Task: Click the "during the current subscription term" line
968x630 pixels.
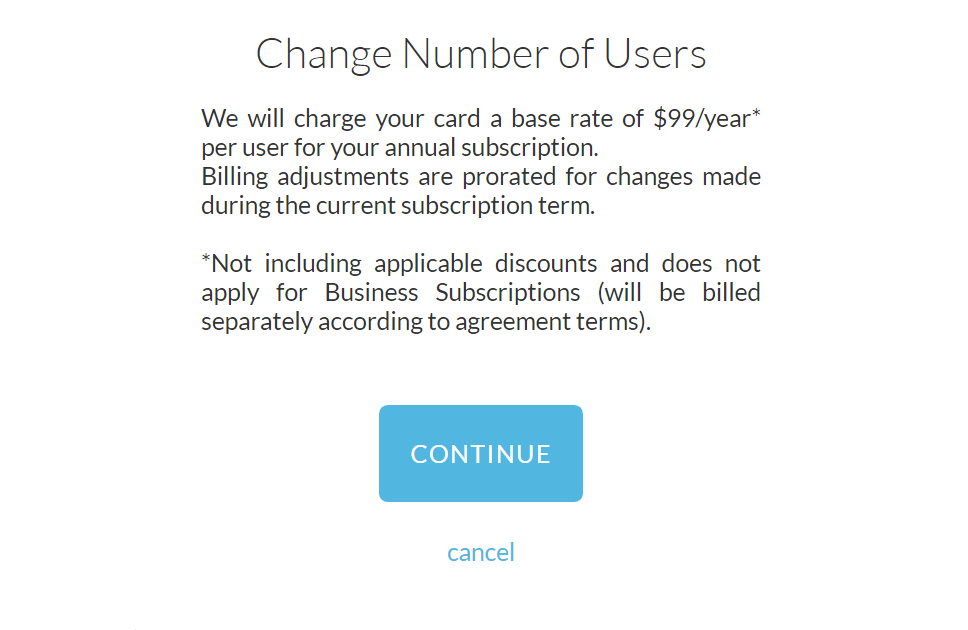Action: click(398, 206)
